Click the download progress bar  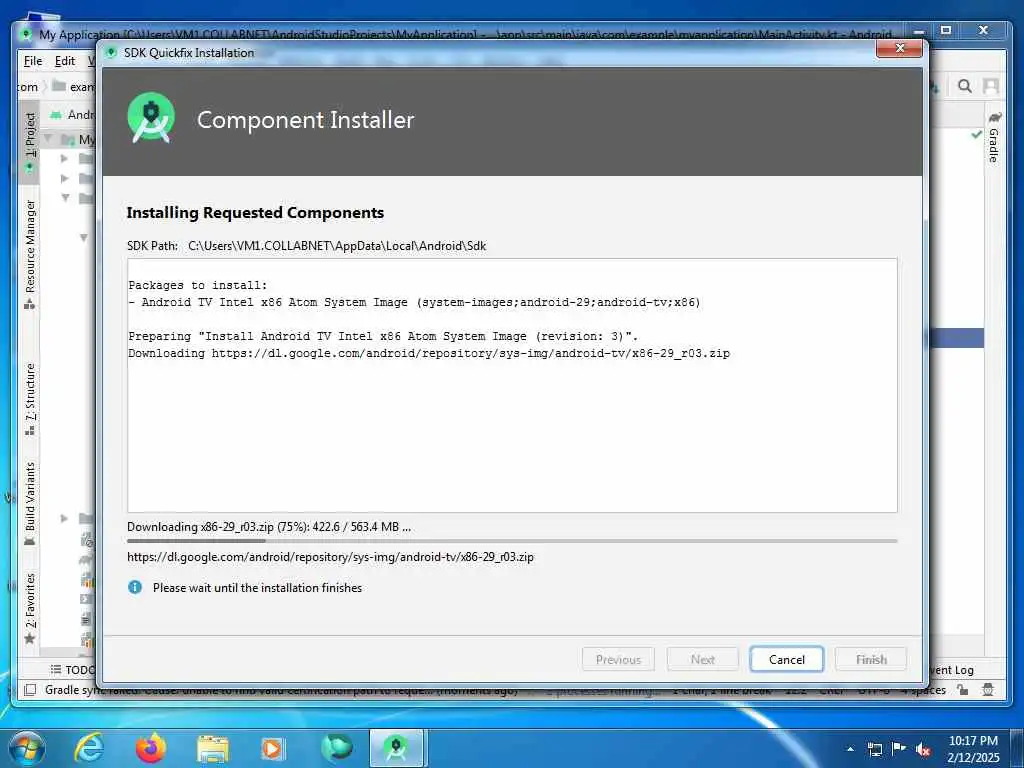512,541
